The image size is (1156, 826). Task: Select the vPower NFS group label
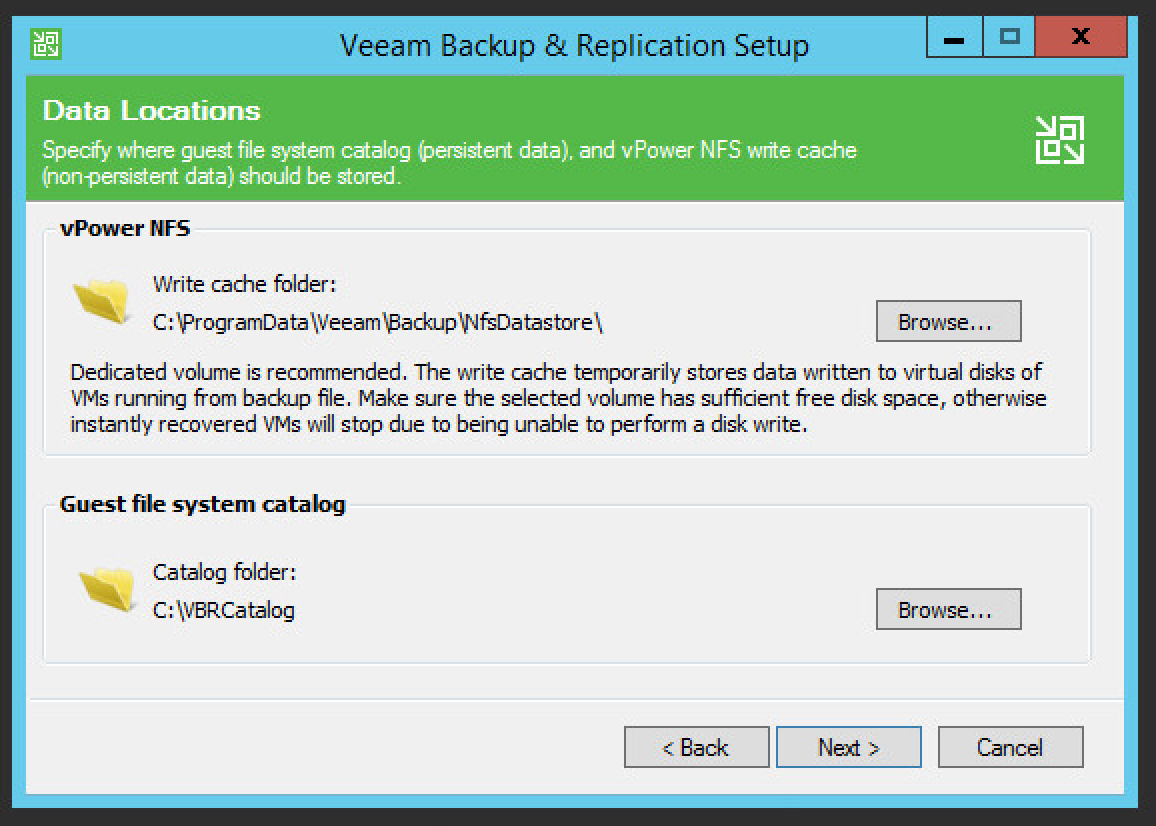click(125, 228)
